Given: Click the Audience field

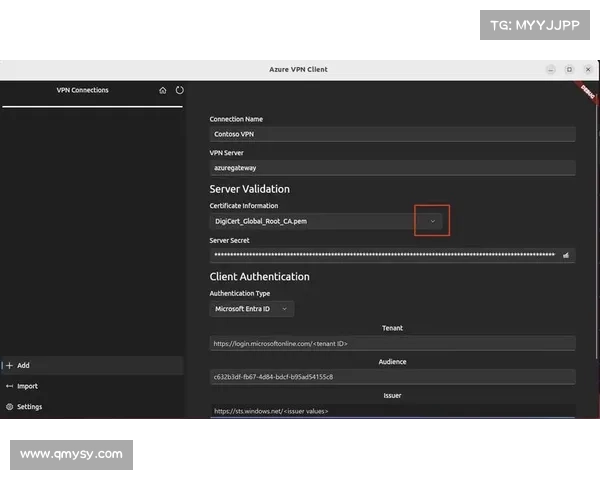Looking at the screenshot, I should [x=392, y=377].
